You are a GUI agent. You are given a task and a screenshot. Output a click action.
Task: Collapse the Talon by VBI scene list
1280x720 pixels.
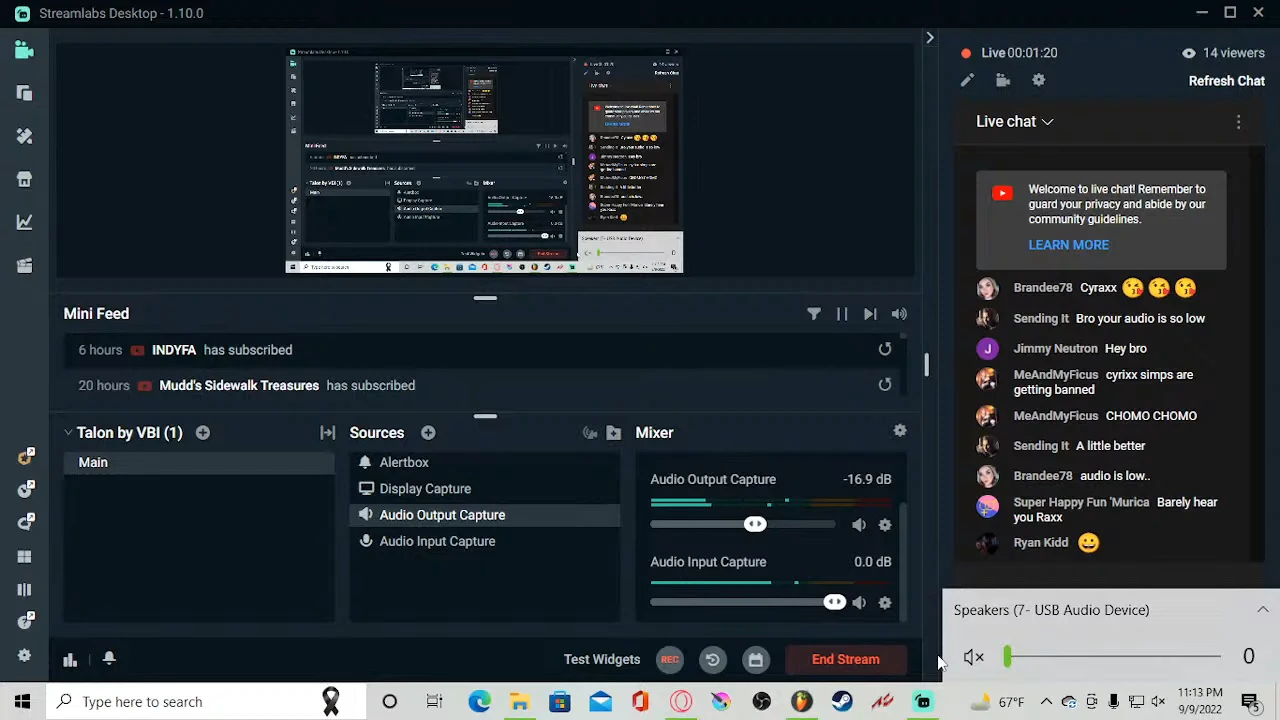[68, 432]
